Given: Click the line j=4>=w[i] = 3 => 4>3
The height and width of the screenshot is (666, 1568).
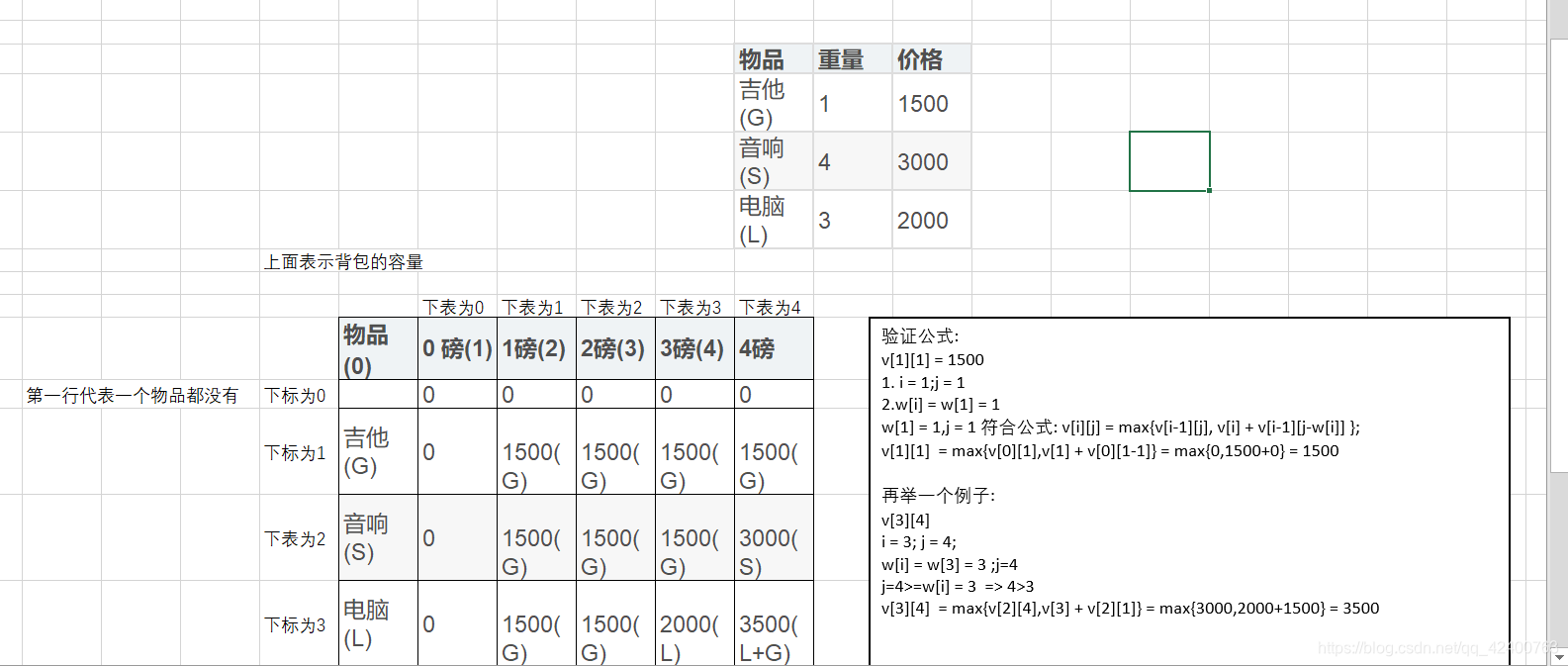Looking at the screenshot, I should point(958,587).
